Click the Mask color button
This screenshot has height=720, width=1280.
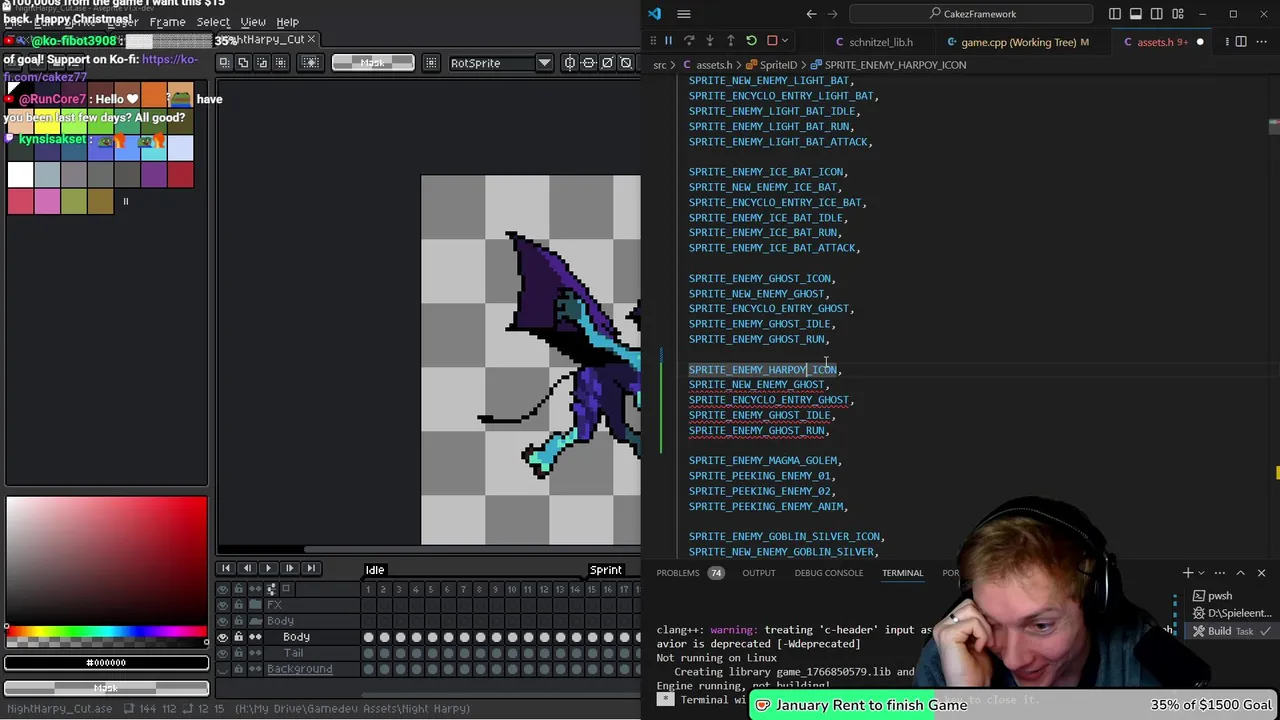372,63
